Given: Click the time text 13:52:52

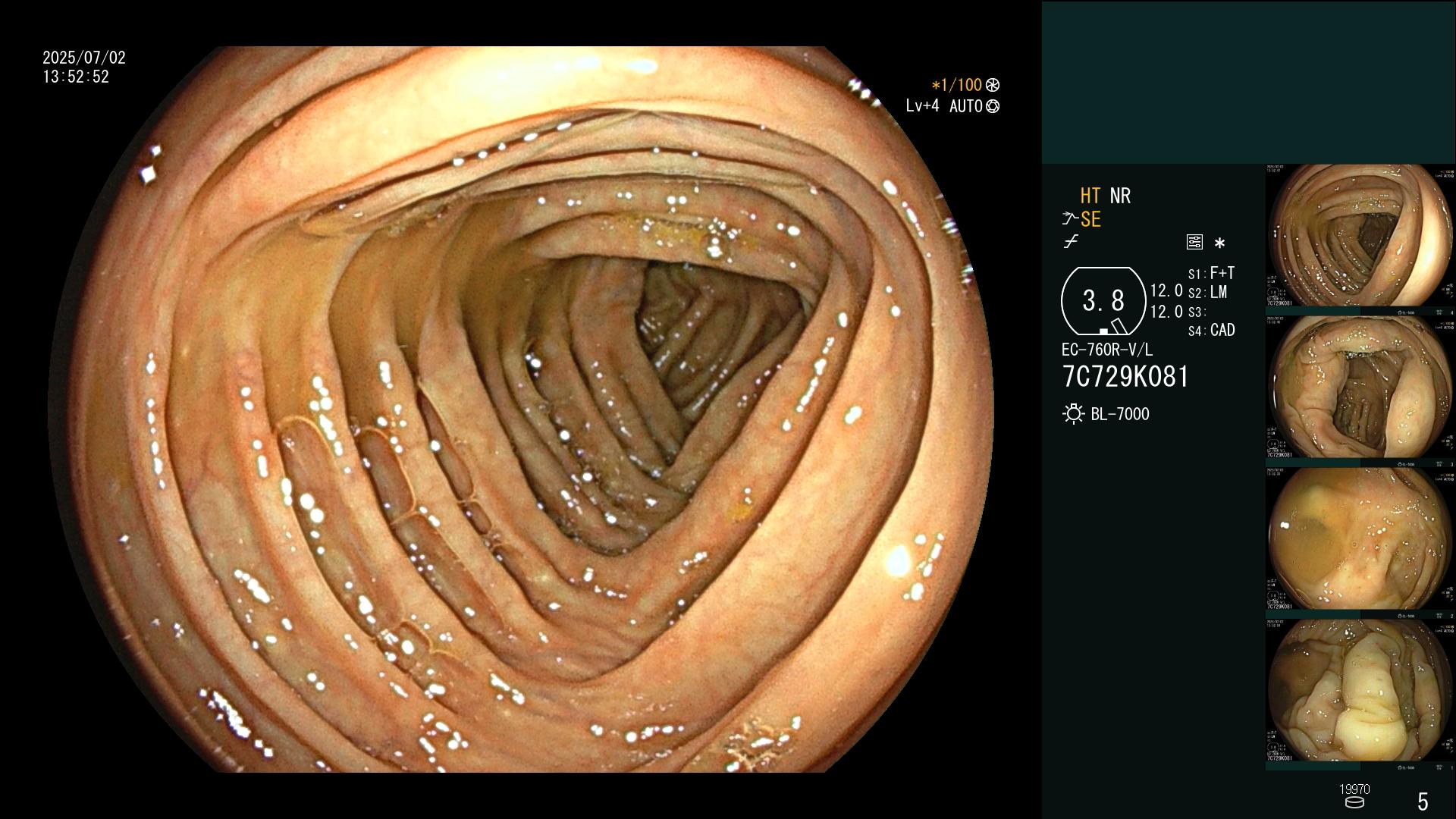Looking at the screenshot, I should (x=76, y=77).
